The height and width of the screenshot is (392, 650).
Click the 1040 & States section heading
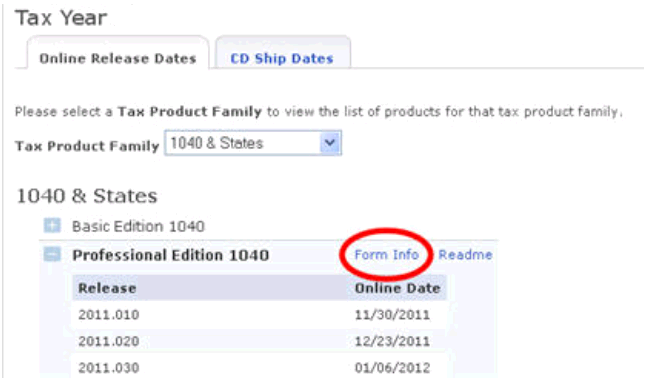(x=87, y=196)
